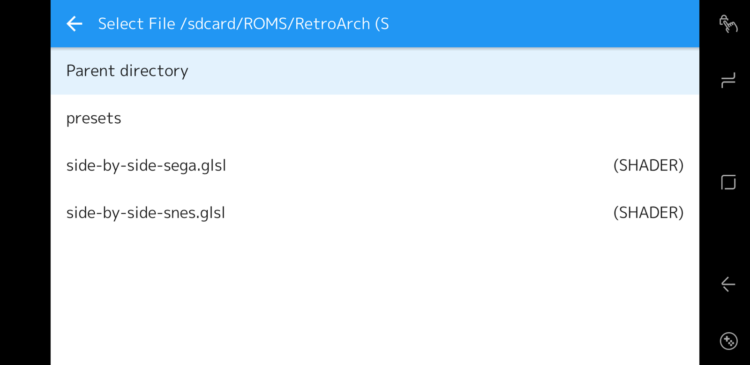Tap the back arrow in the header
This screenshot has height=365, width=750.
click(x=74, y=23)
